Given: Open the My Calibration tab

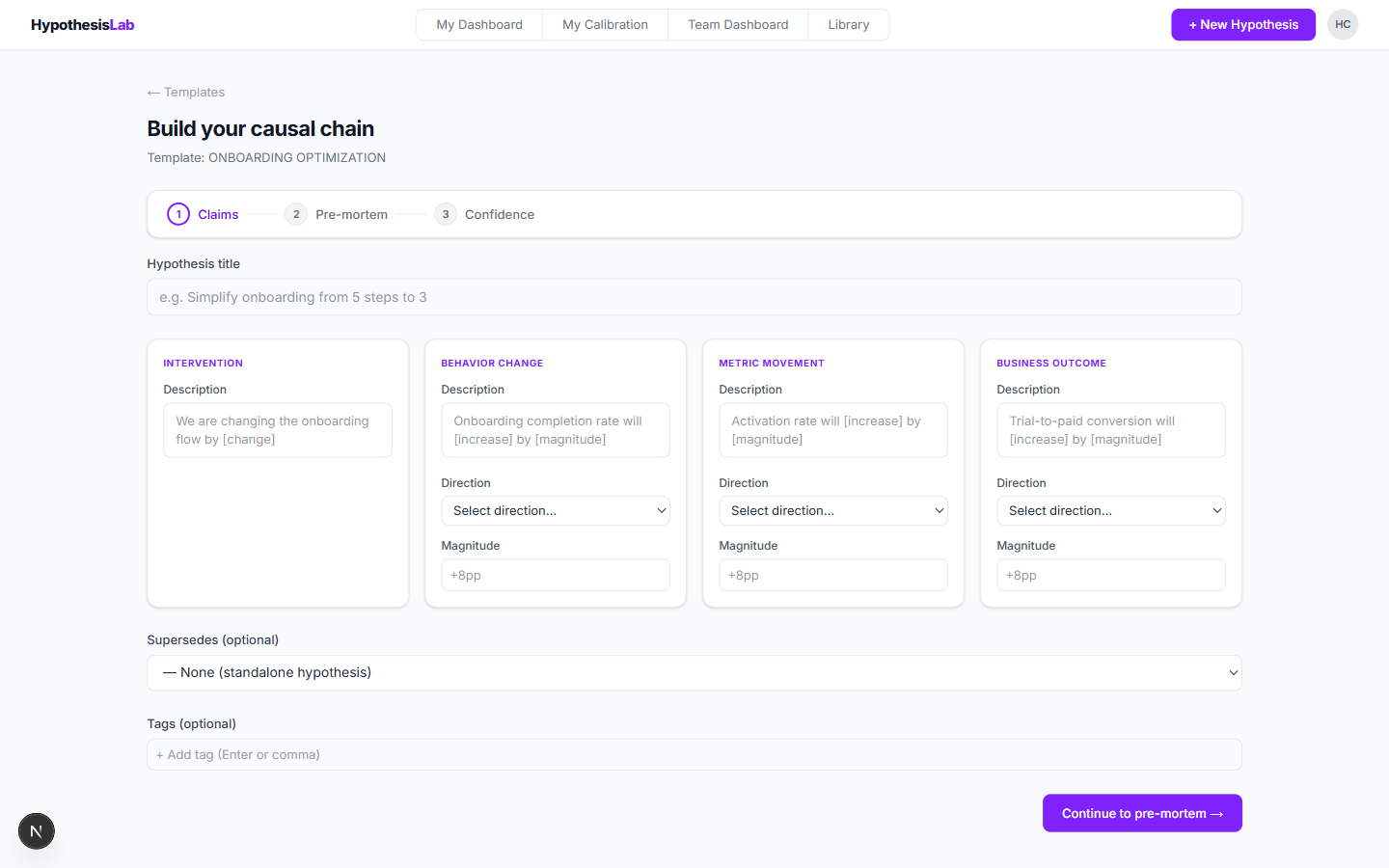Looking at the screenshot, I should (605, 25).
